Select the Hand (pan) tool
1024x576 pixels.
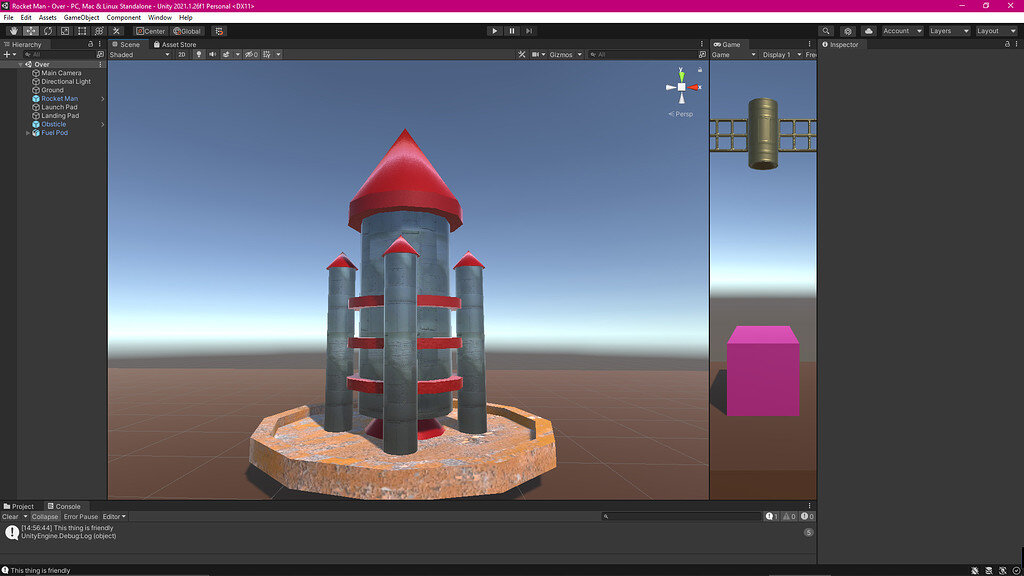coord(13,31)
